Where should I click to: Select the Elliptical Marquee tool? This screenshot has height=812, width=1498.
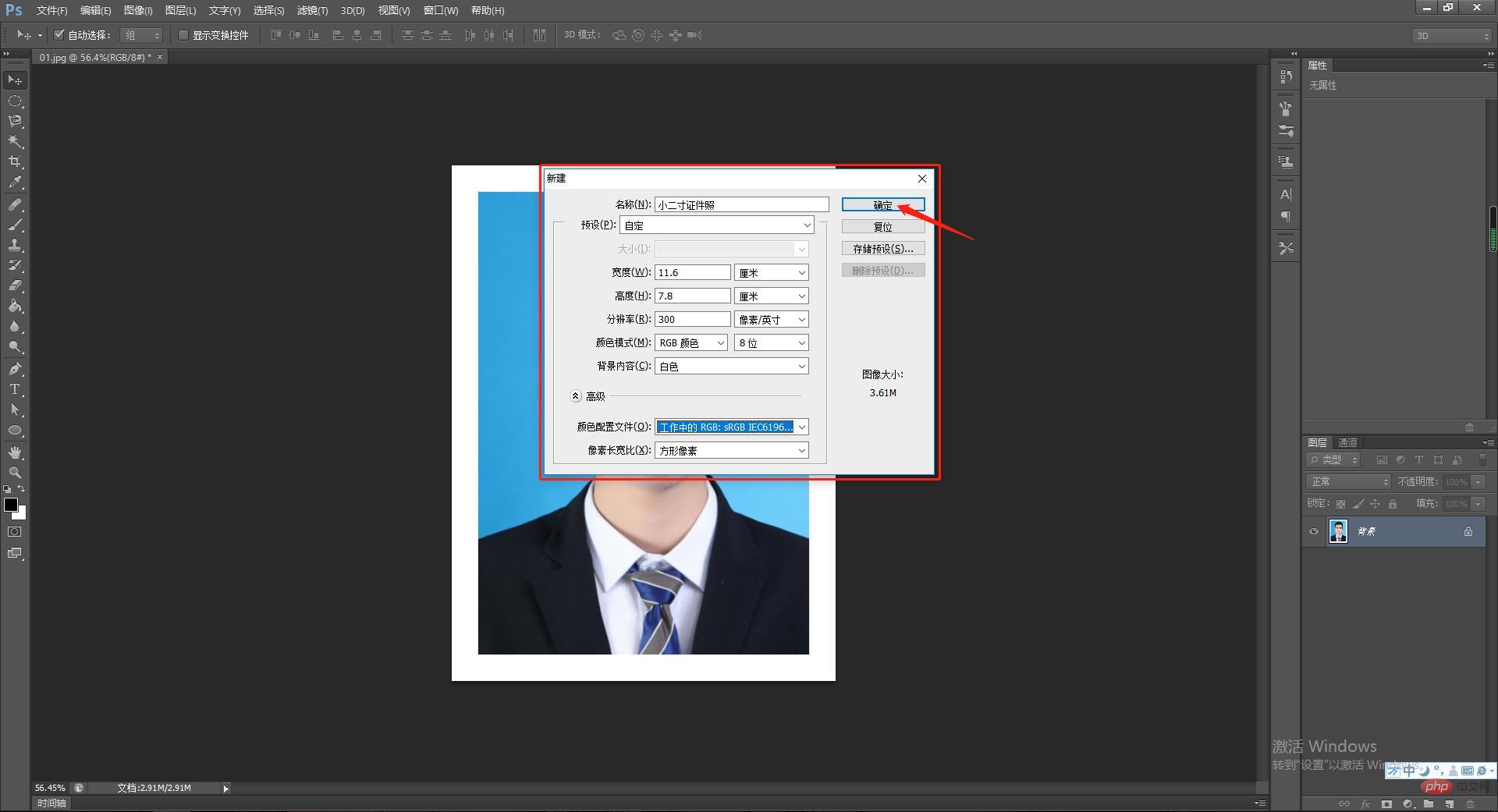pos(15,101)
